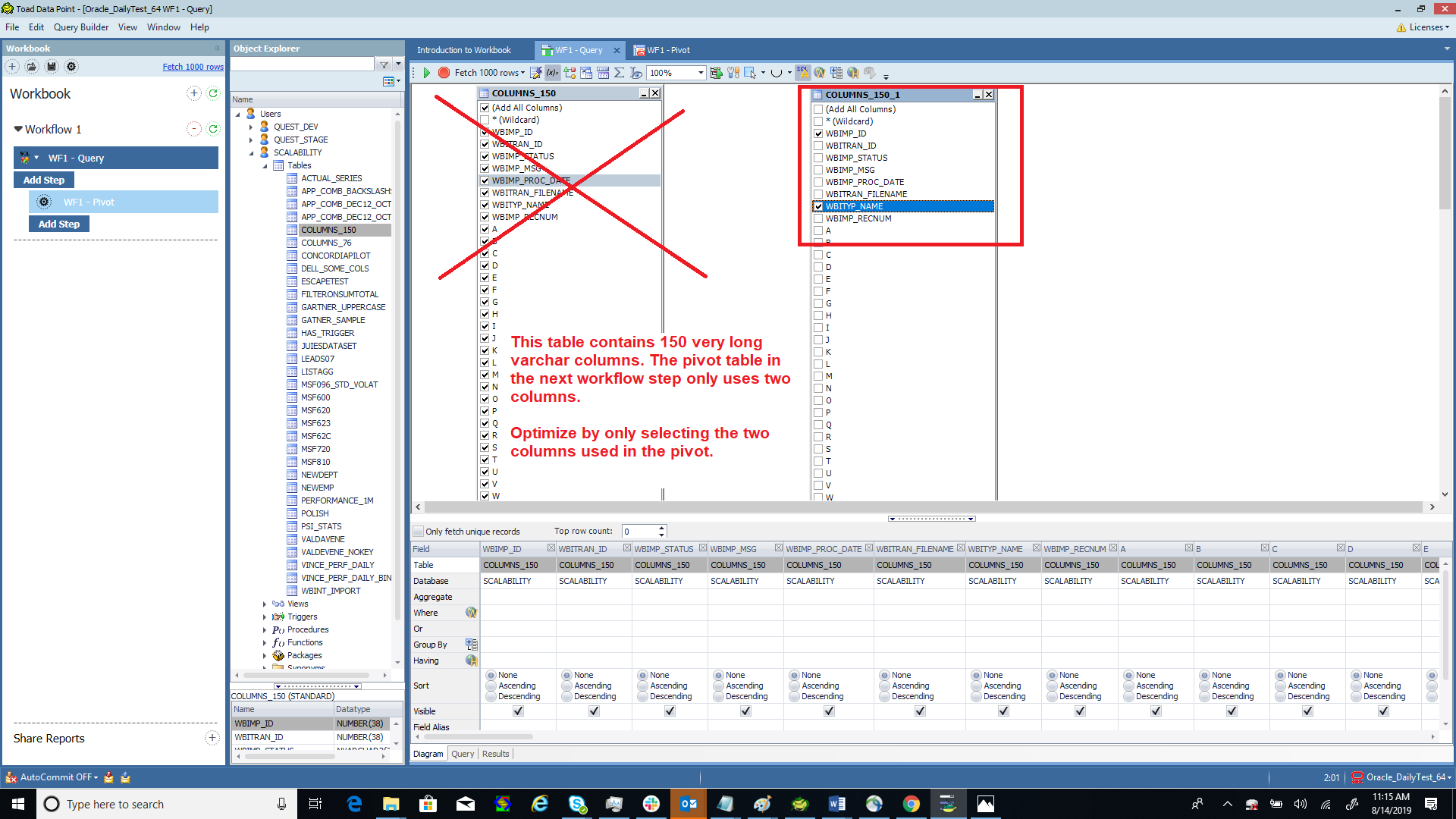Run the query with the green play icon
The width and height of the screenshot is (1456, 819).
427,73
